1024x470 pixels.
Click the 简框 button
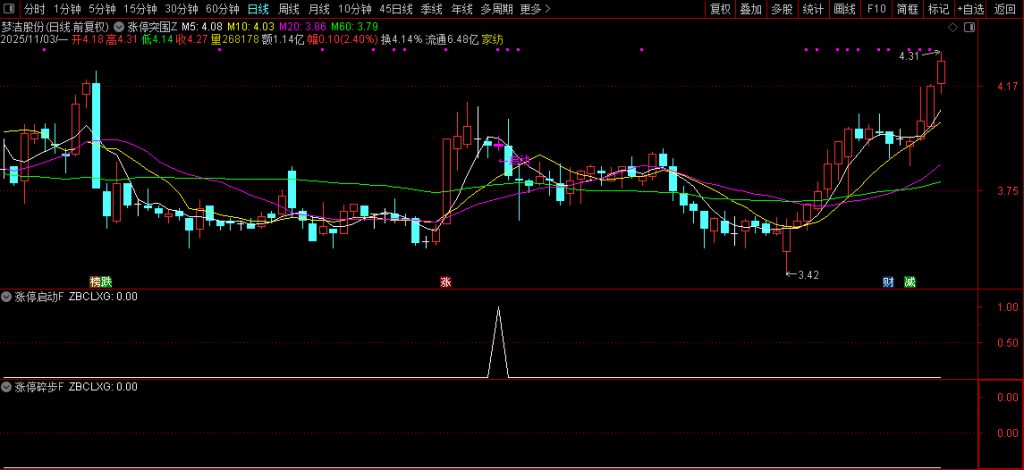pyautogui.click(x=907, y=9)
